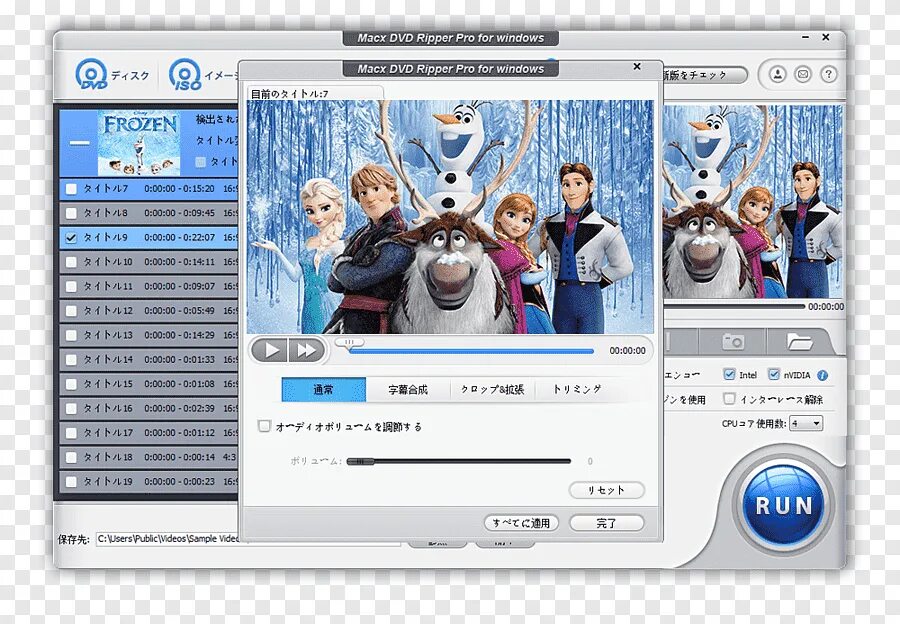
Task: Open the user account icon
Action: (777, 74)
